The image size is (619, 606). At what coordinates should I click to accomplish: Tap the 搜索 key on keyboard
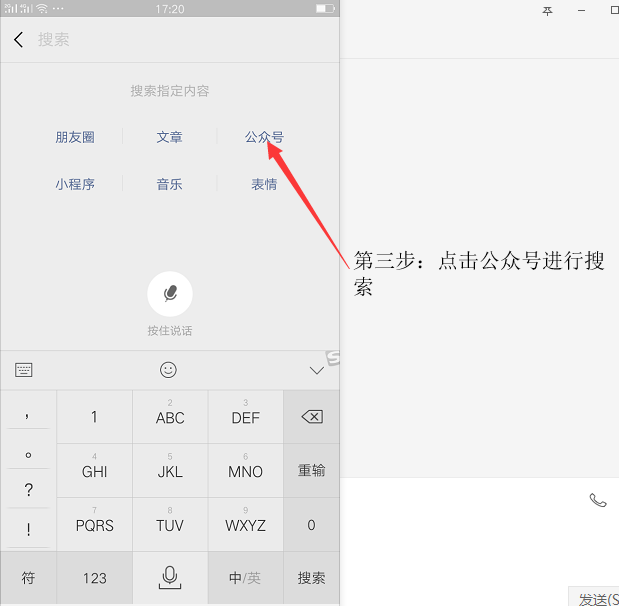pyautogui.click(x=311, y=578)
